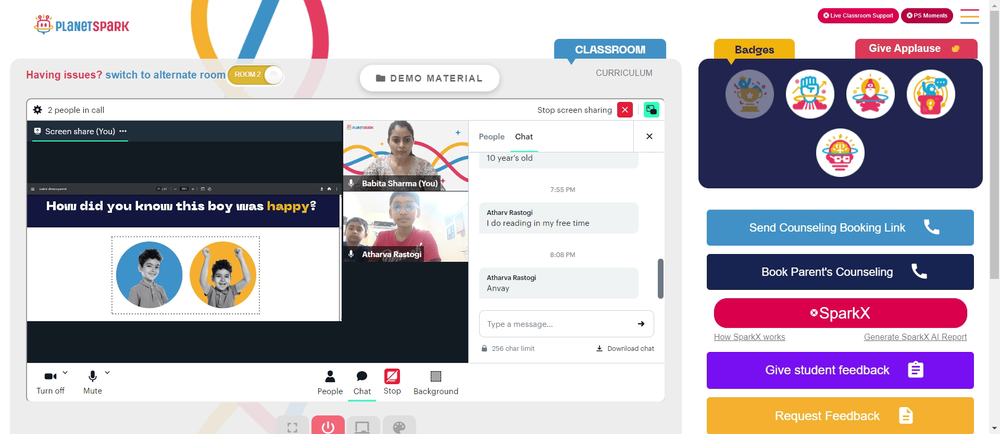Select Babita Sharma video tile
The height and width of the screenshot is (434, 1000).
(406, 156)
